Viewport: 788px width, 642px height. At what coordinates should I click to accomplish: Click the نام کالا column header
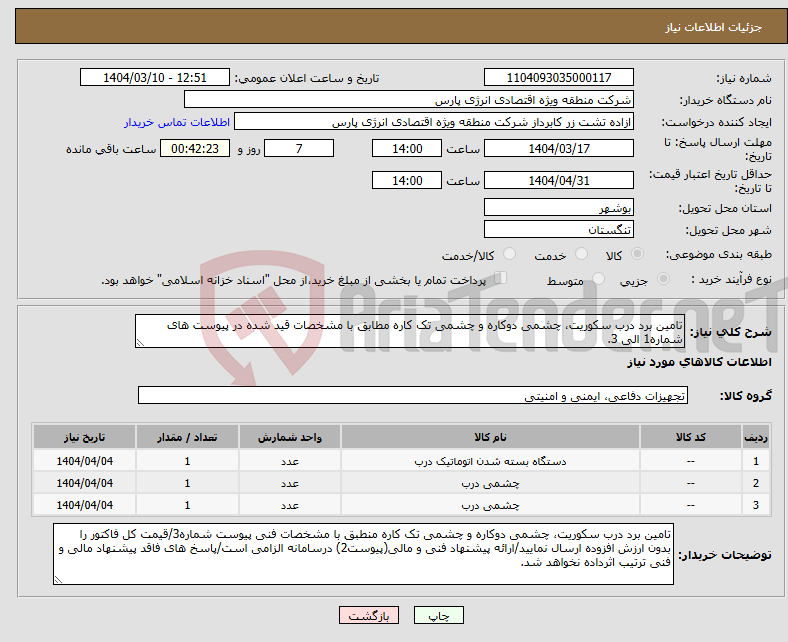point(490,437)
